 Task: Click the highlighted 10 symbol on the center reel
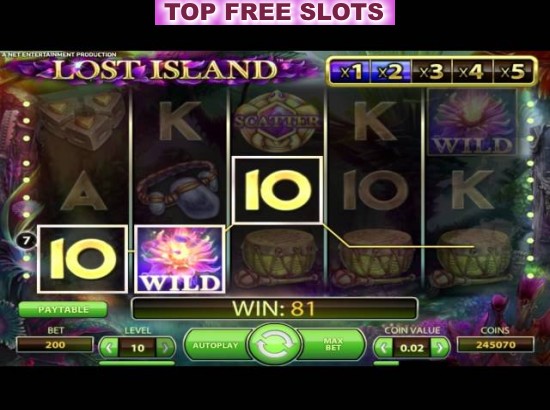[x=277, y=190]
